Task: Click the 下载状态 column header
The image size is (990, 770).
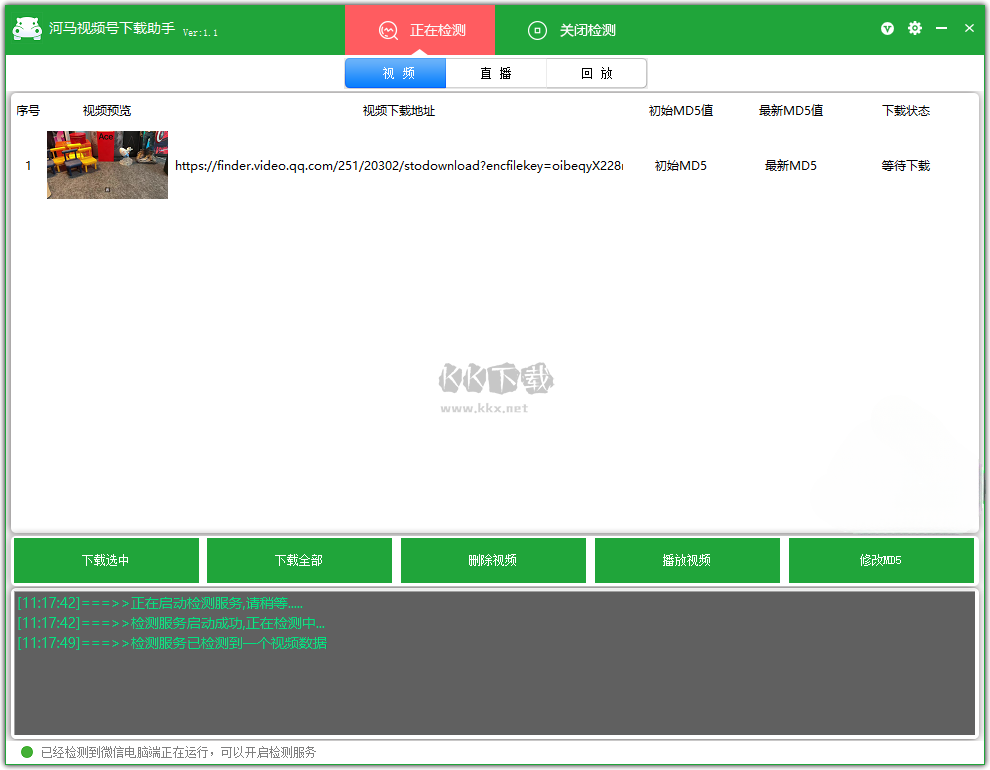Action: click(905, 111)
